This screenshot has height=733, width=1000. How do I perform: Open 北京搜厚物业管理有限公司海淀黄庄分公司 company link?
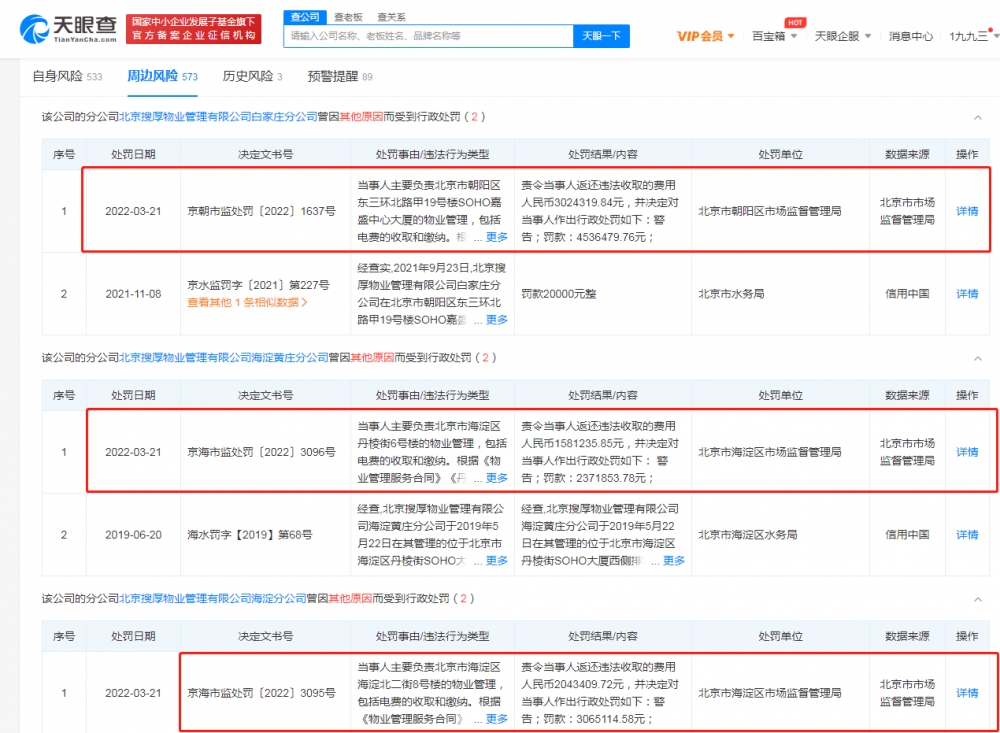(x=224, y=358)
